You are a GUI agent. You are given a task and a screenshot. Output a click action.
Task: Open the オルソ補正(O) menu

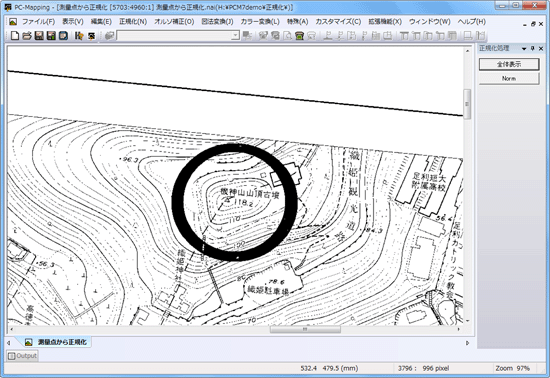(174, 22)
